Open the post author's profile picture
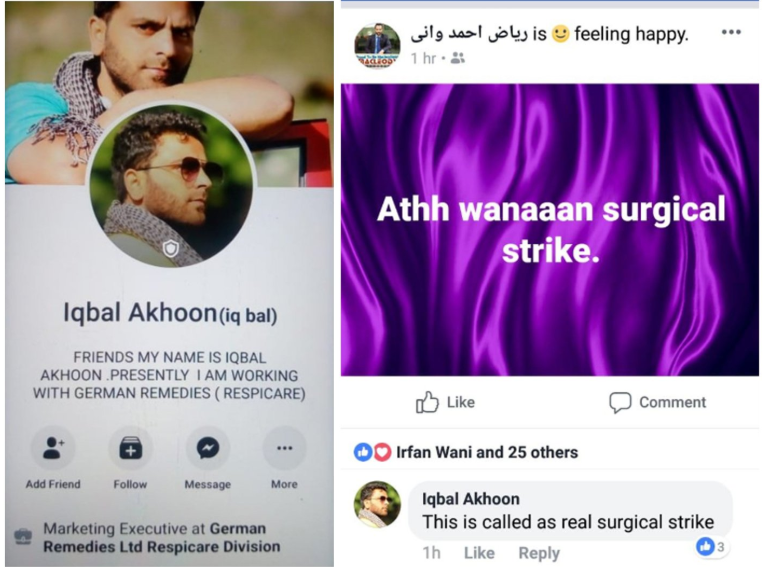Screen dimensions: 767x567 pos(377,45)
